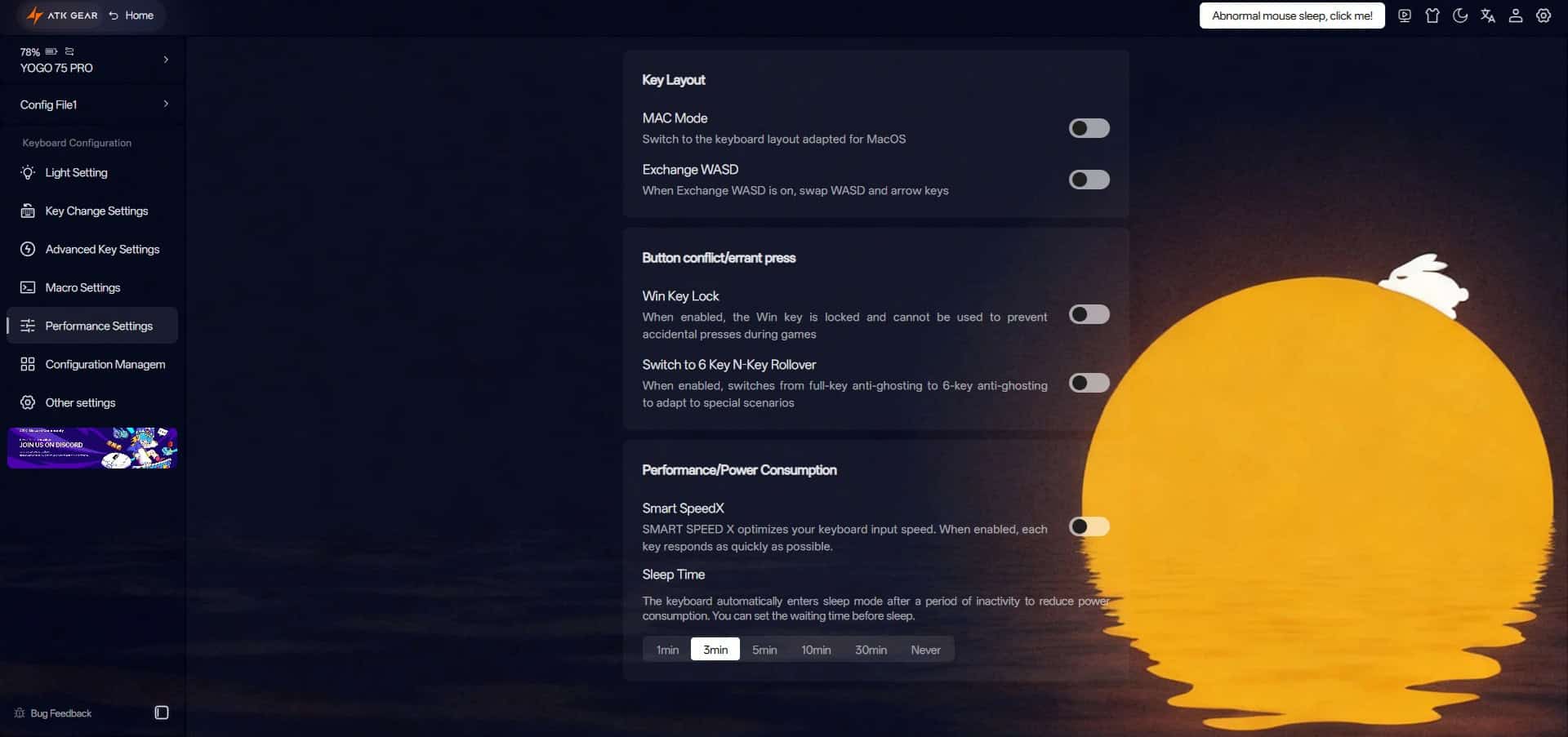Viewport: 1568px width, 737px height.
Task: Click the Key Change Settings keyboard icon
Action: click(28, 211)
